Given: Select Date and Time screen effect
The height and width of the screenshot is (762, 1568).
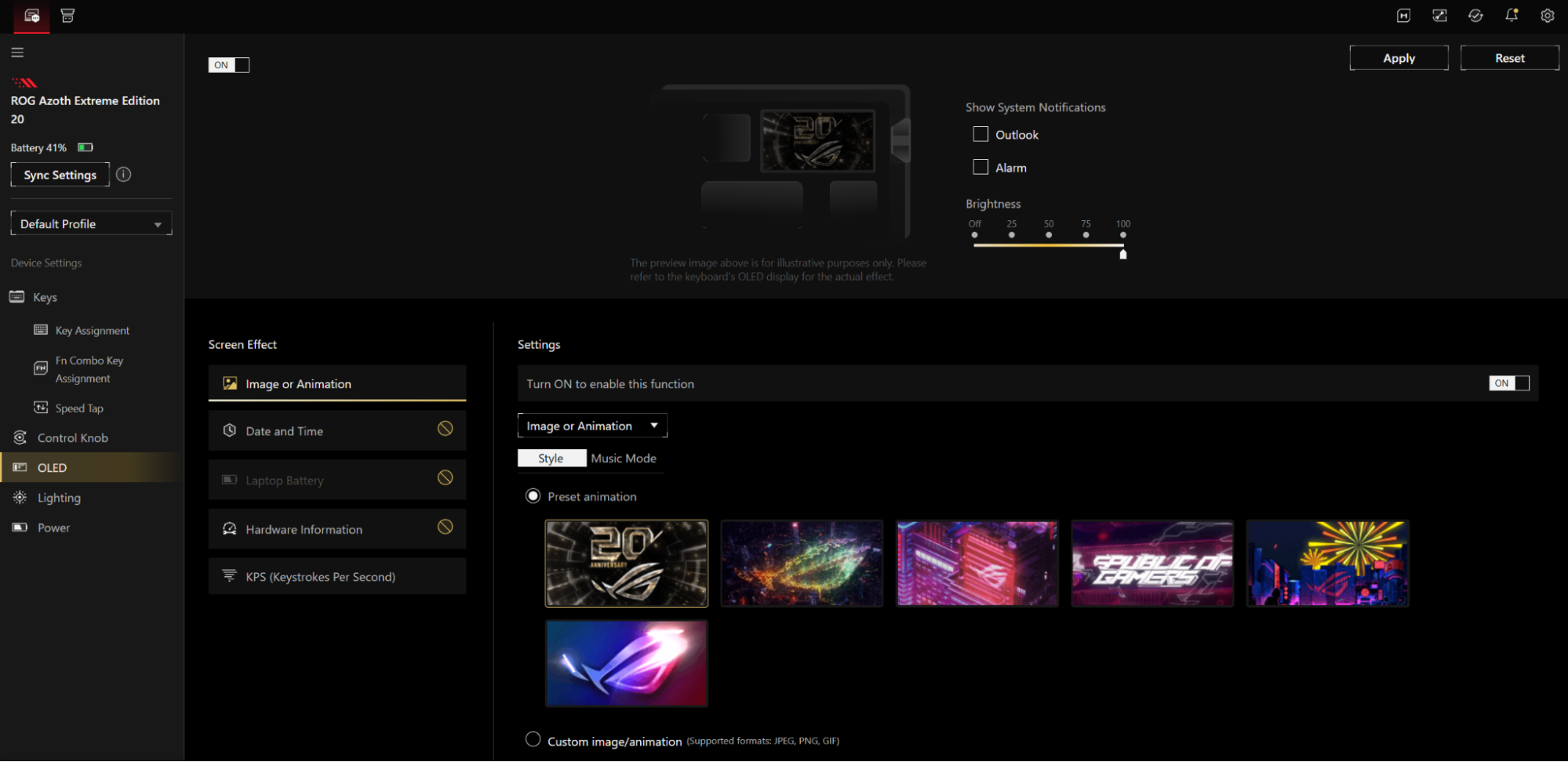Looking at the screenshot, I should click(x=337, y=430).
